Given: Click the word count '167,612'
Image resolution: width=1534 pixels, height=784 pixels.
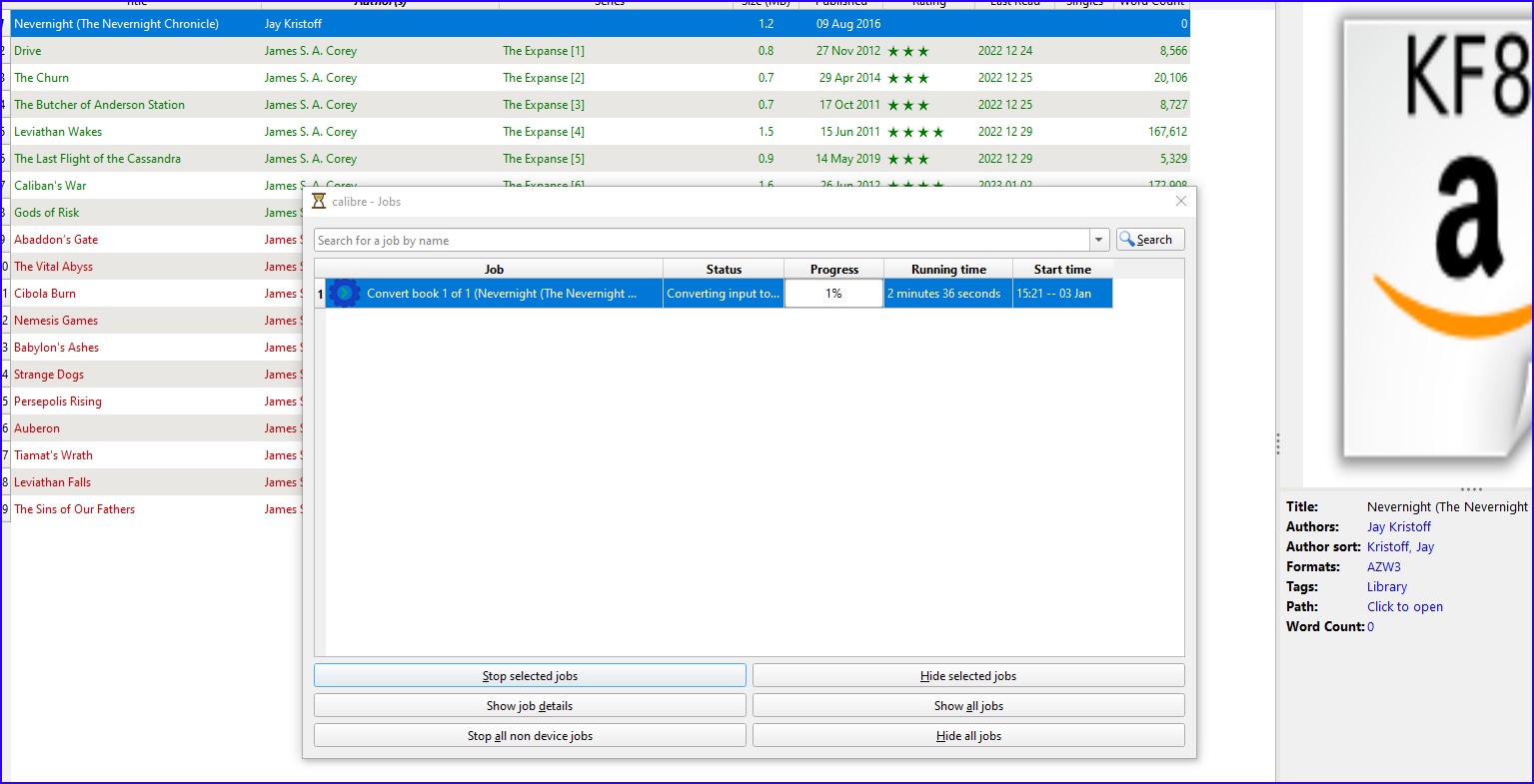Looking at the screenshot, I should 1167,132.
